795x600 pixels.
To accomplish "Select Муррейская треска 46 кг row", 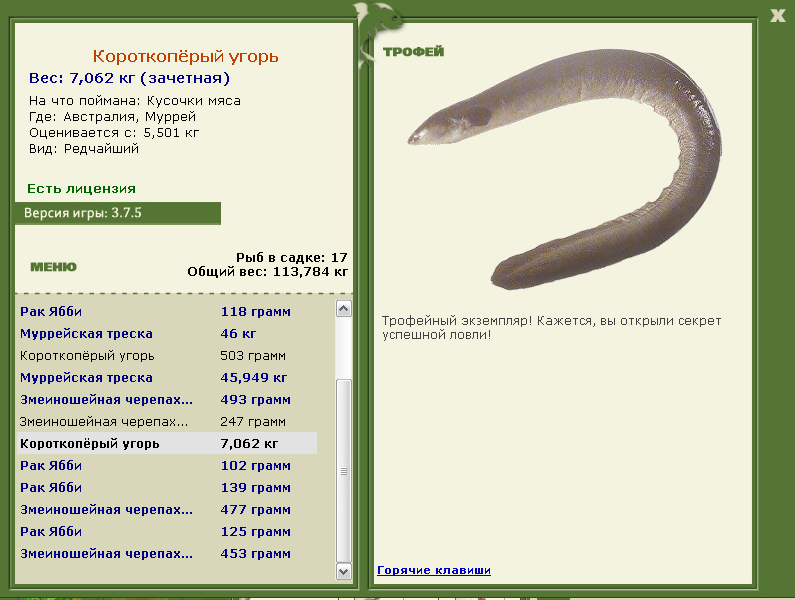I will [x=167, y=334].
